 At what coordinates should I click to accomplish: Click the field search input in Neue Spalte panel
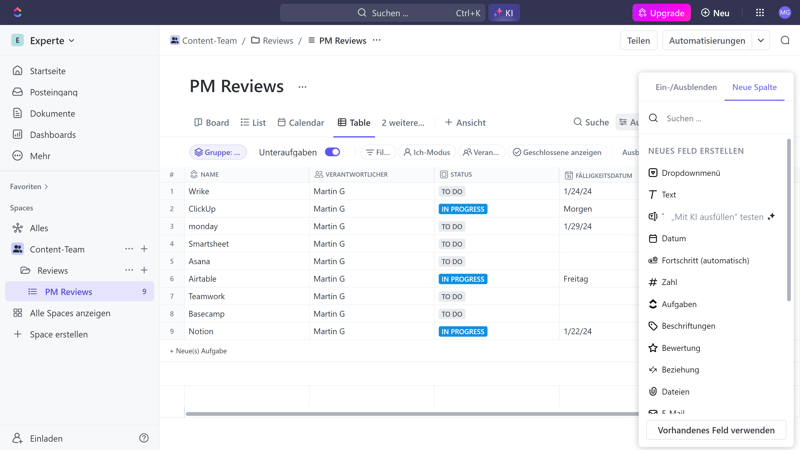720,118
